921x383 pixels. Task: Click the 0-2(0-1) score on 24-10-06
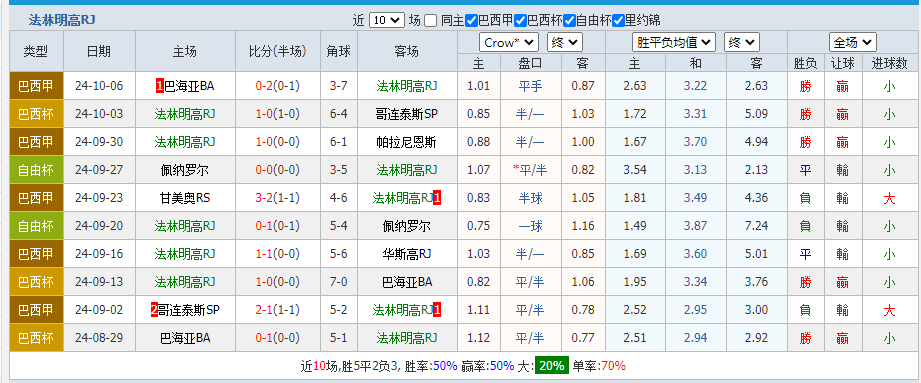(278, 86)
